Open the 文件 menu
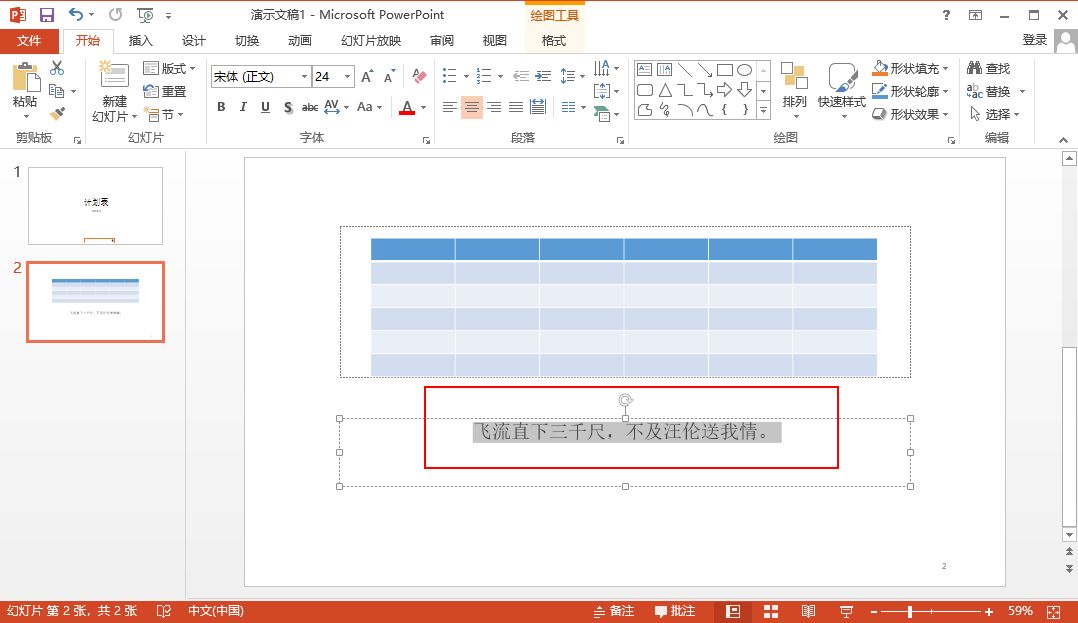This screenshot has height=623, width=1078. (29, 41)
